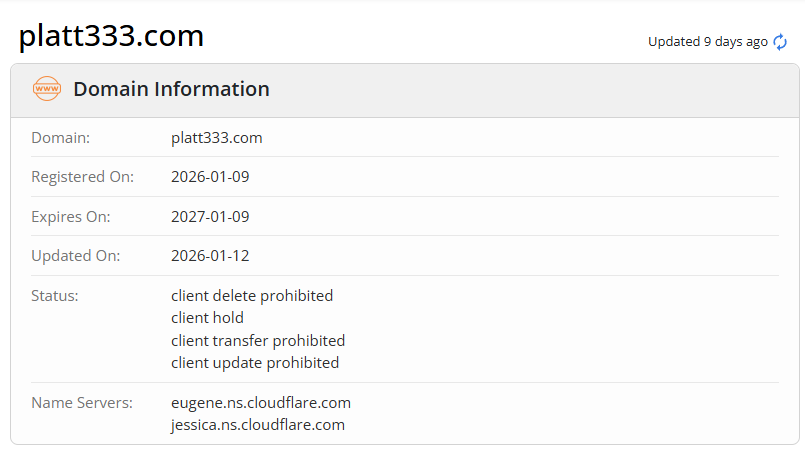The height and width of the screenshot is (452, 805).
Task: Click the Expires On: label
Action: [x=71, y=216]
